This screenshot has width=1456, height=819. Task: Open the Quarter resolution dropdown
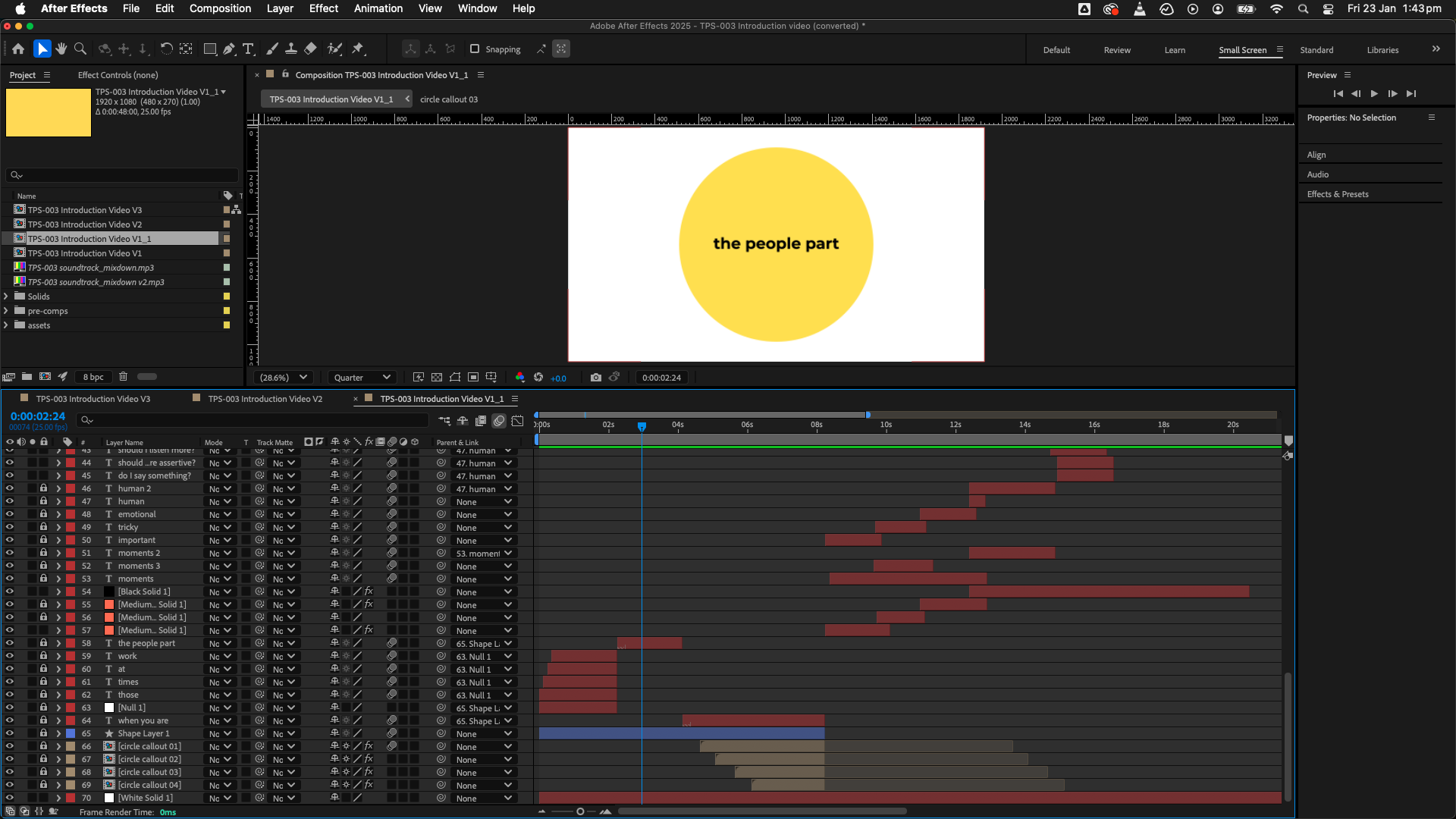point(362,378)
